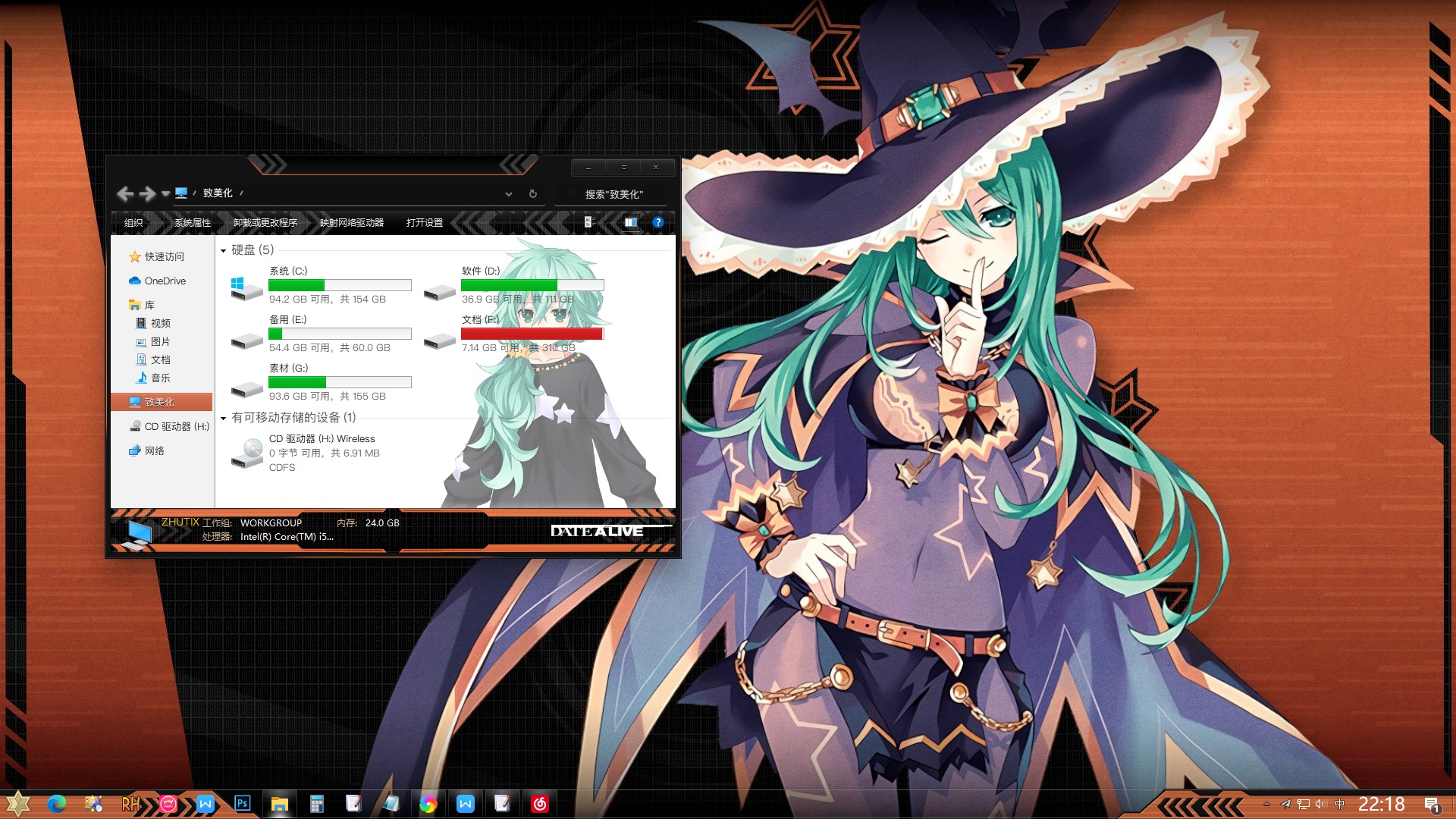This screenshot has width=1456, height=819.
Task: Open the recent locations dropdown arrow
Action: [165, 194]
